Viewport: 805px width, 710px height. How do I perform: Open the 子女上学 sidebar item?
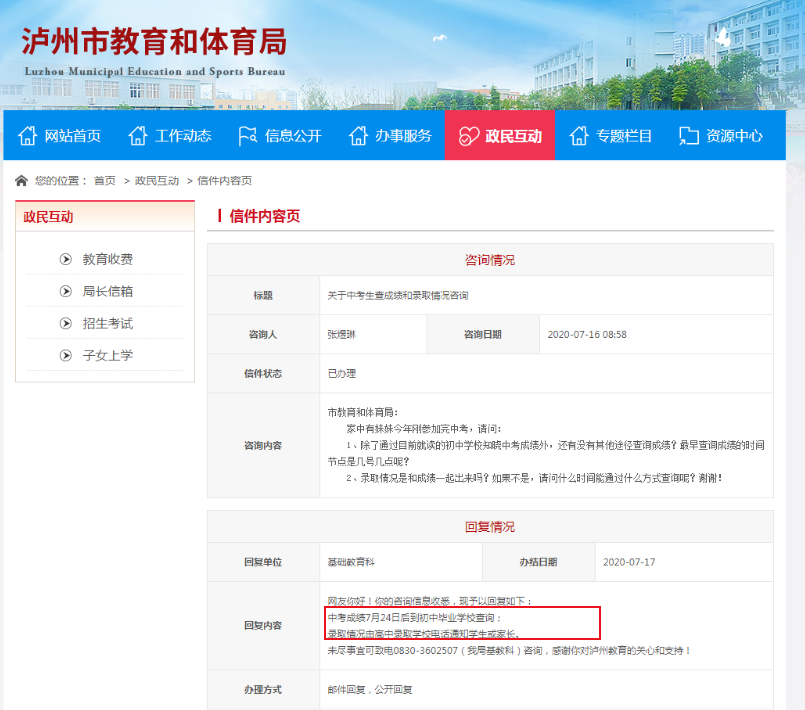pyautogui.click(x=107, y=355)
